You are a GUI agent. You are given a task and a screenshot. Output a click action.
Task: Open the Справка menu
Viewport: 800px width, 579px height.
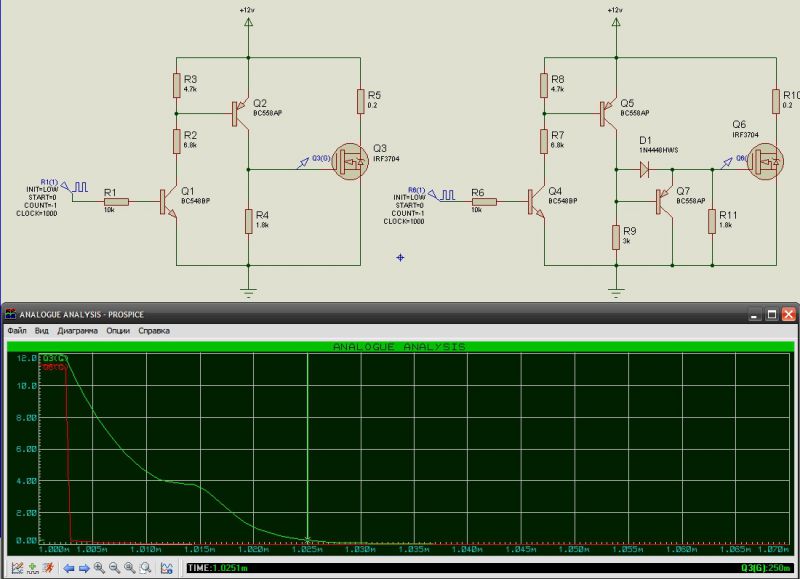[153, 330]
